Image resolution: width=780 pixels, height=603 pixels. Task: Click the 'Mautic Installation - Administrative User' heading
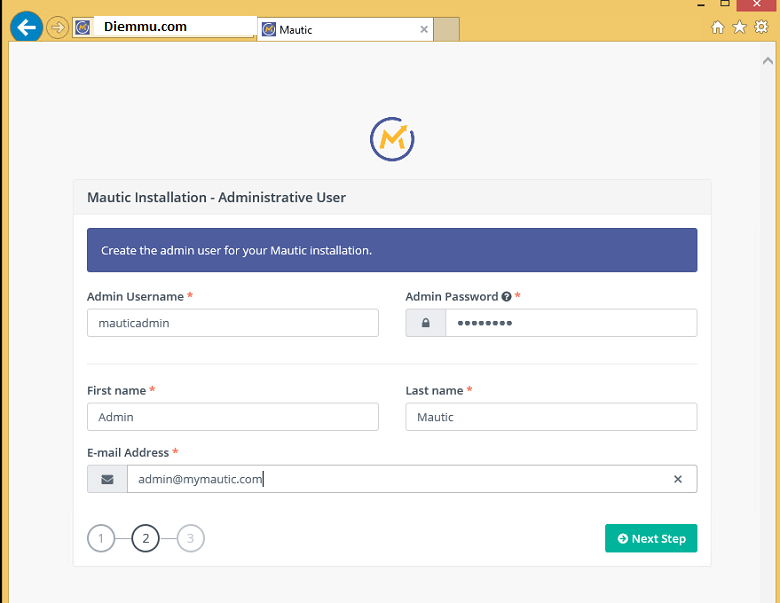[x=216, y=198]
